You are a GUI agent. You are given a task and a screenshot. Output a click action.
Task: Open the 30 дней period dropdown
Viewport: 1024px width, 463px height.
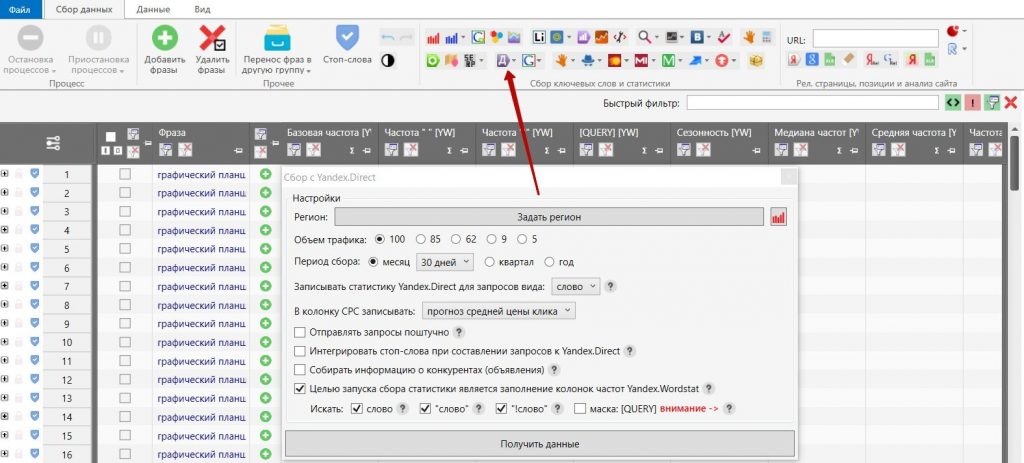[444, 262]
